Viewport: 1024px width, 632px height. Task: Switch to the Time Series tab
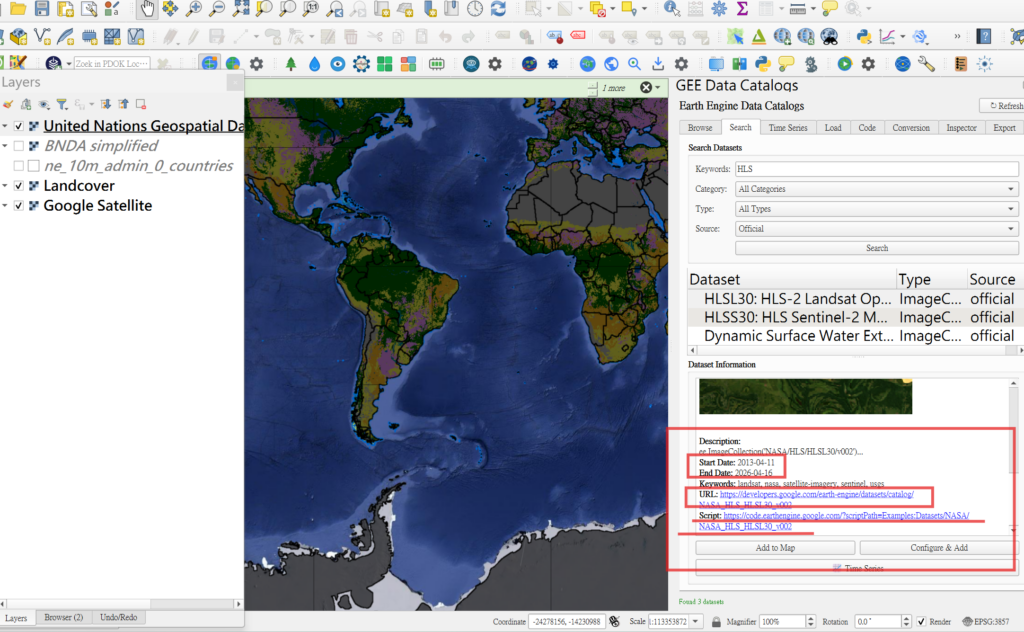click(788, 128)
